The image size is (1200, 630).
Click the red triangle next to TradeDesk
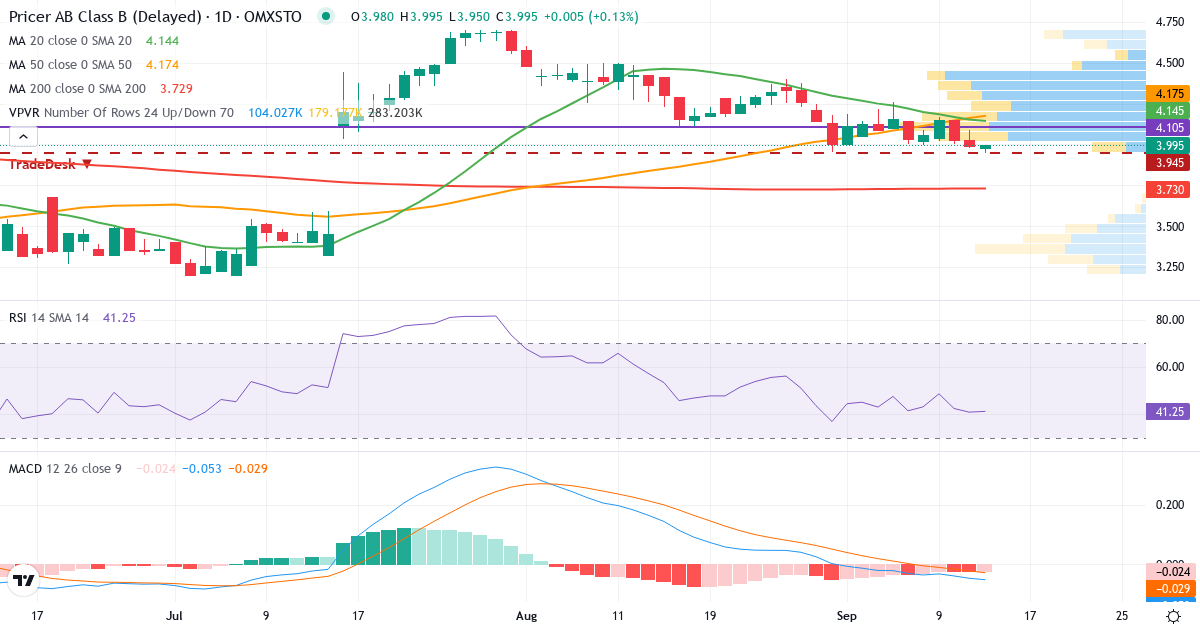(87, 164)
